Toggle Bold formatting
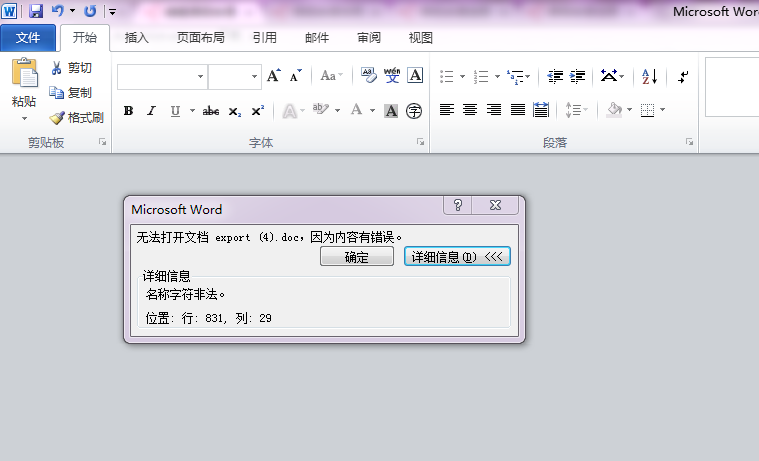The width and height of the screenshot is (759, 461). 128,110
